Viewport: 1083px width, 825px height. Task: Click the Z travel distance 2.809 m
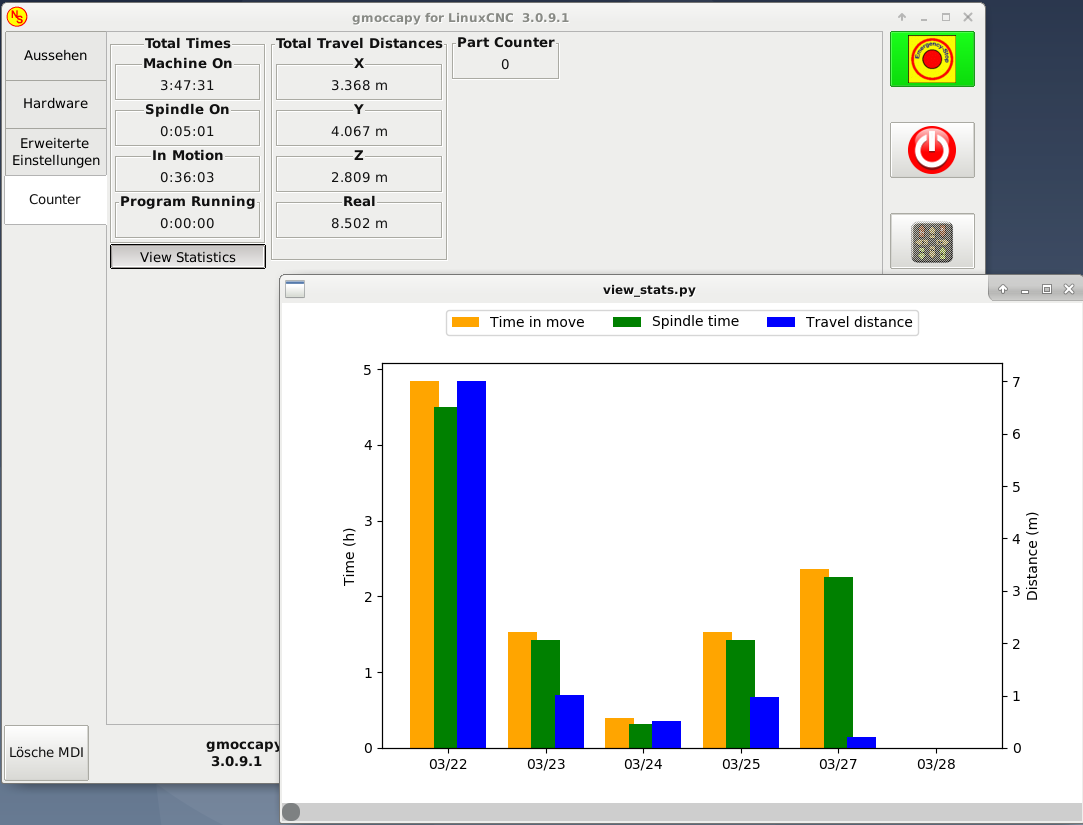pos(359,178)
